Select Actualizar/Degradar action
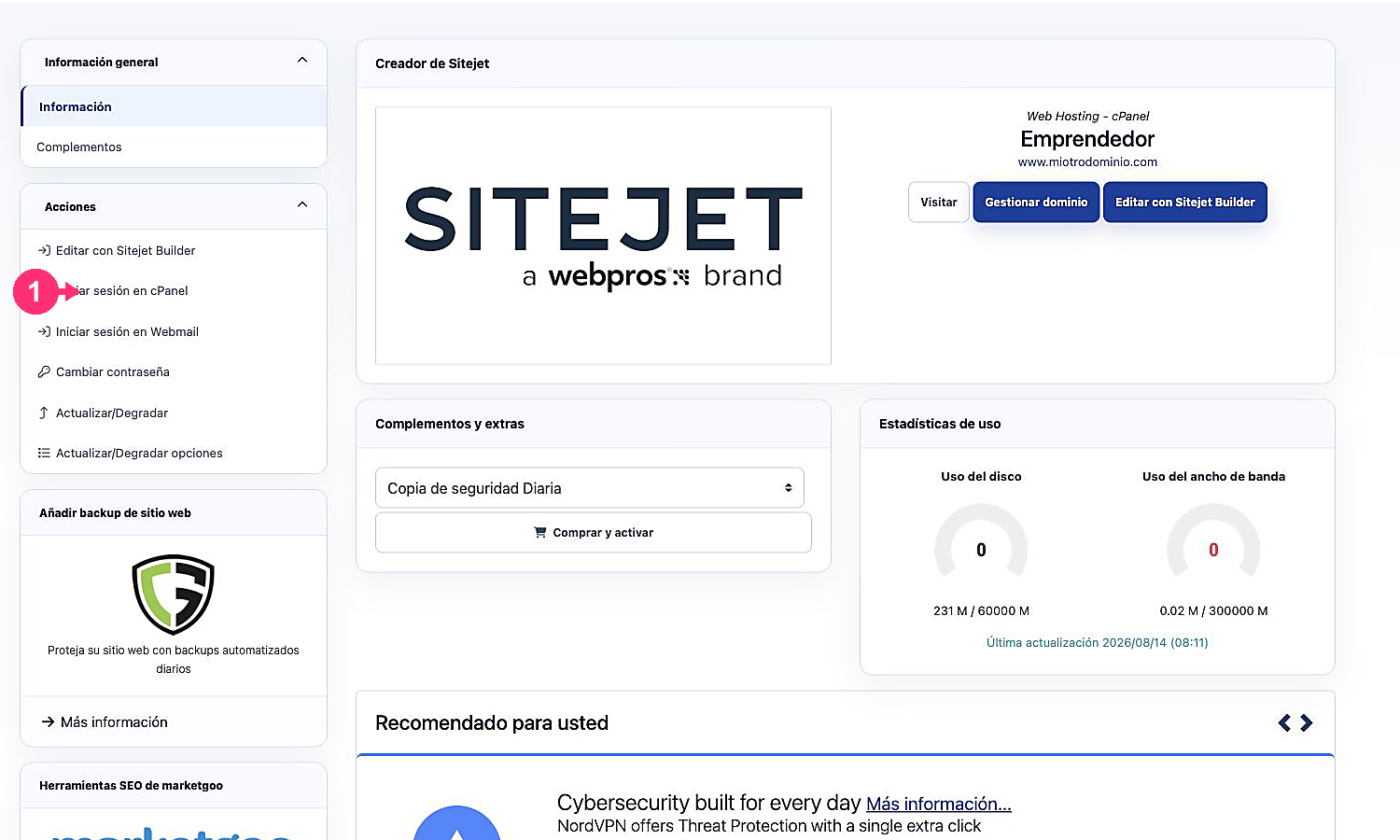The height and width of the screenshot is (840, 1400). click(x=112, y=413)
